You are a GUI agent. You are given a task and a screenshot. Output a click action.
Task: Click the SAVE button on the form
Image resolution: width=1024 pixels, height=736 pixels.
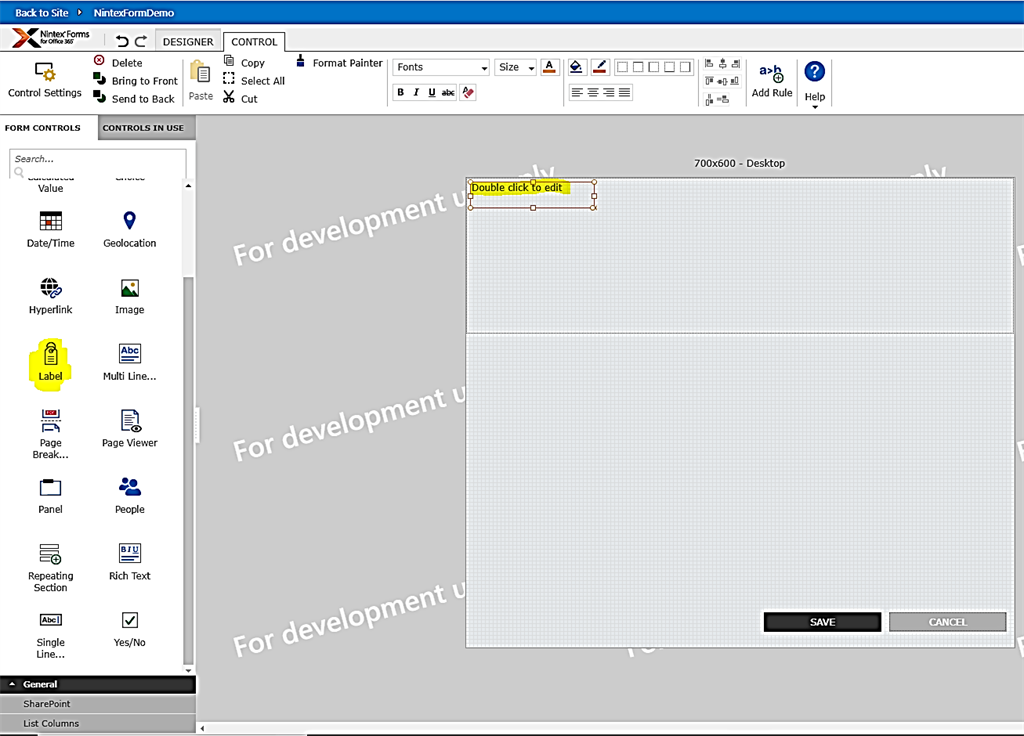pos(821,621)
